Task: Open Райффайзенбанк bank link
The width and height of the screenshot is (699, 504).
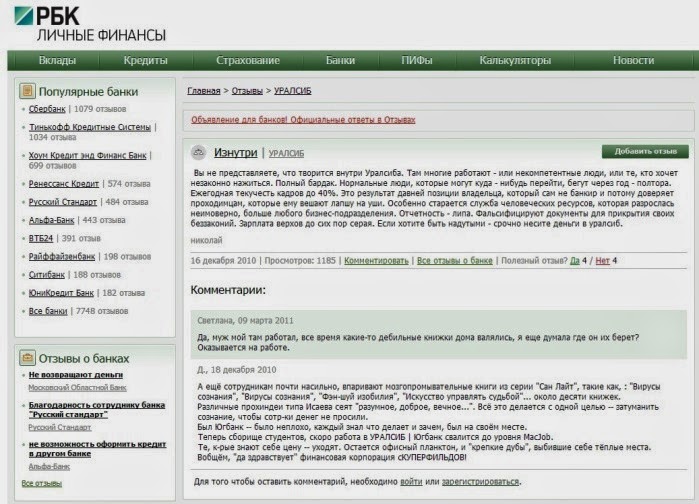Action: pos(62,257)
